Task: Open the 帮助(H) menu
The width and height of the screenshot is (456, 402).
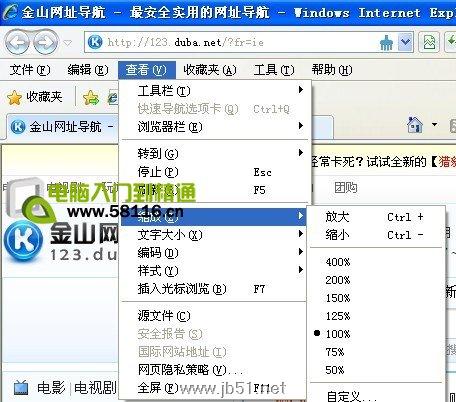Action: coord(332,70)
